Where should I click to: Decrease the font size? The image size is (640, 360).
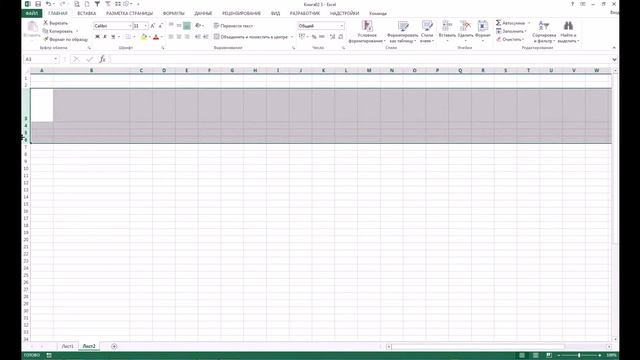pos(160,26)
